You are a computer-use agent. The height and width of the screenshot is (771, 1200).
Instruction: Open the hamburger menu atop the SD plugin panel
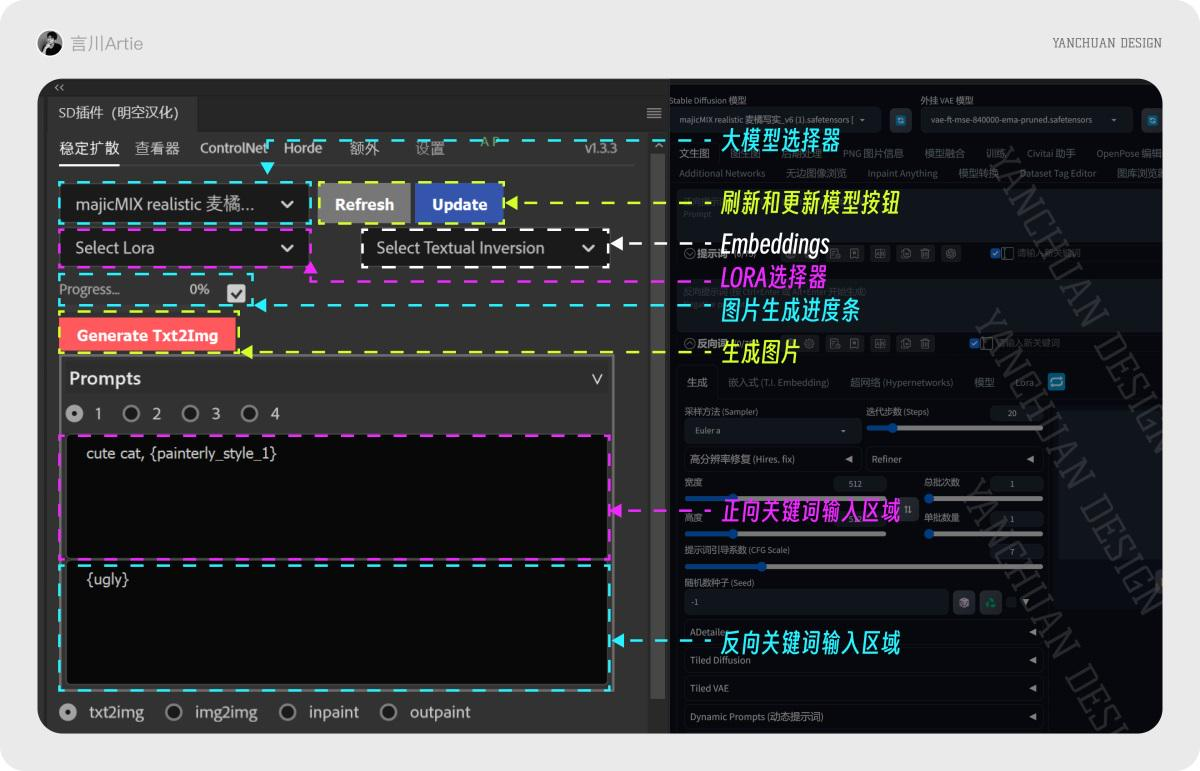(653, 113)
